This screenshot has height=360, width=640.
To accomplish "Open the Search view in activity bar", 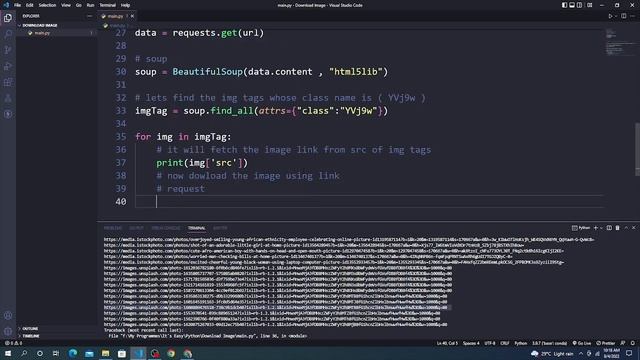I will click(8, 34).
